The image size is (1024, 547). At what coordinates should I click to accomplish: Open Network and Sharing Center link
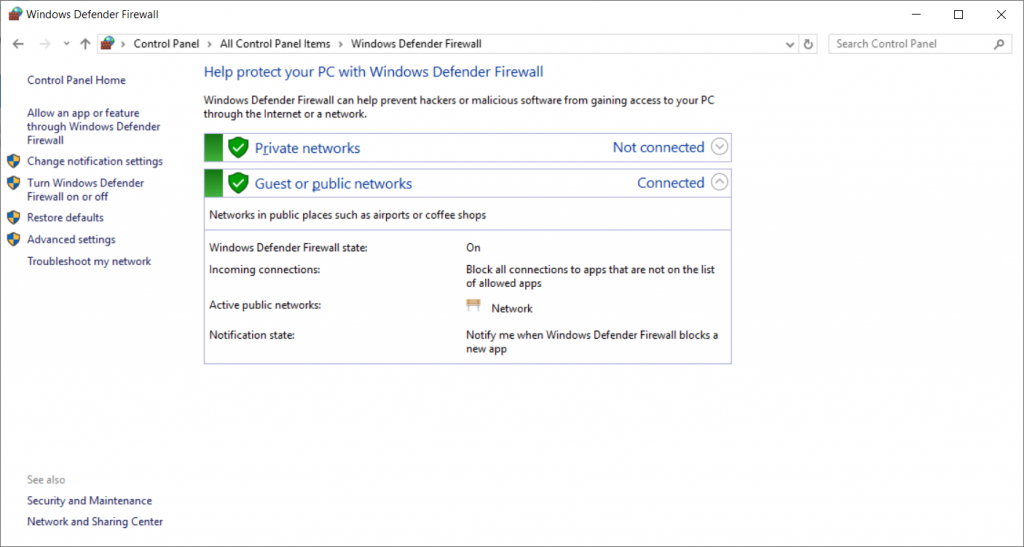[x=95, y=522]
